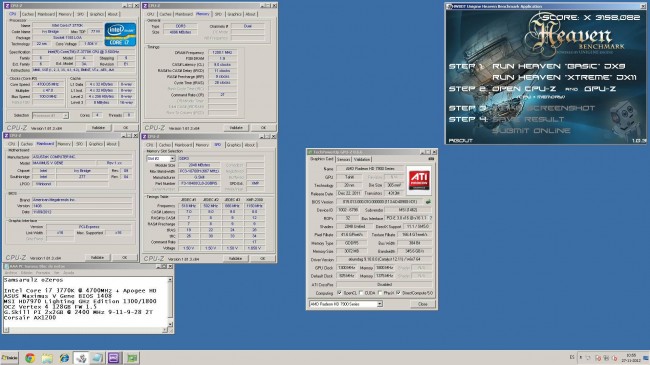
Task: Open the Edición menu in Notepad
Action: [x=27, y=273]
